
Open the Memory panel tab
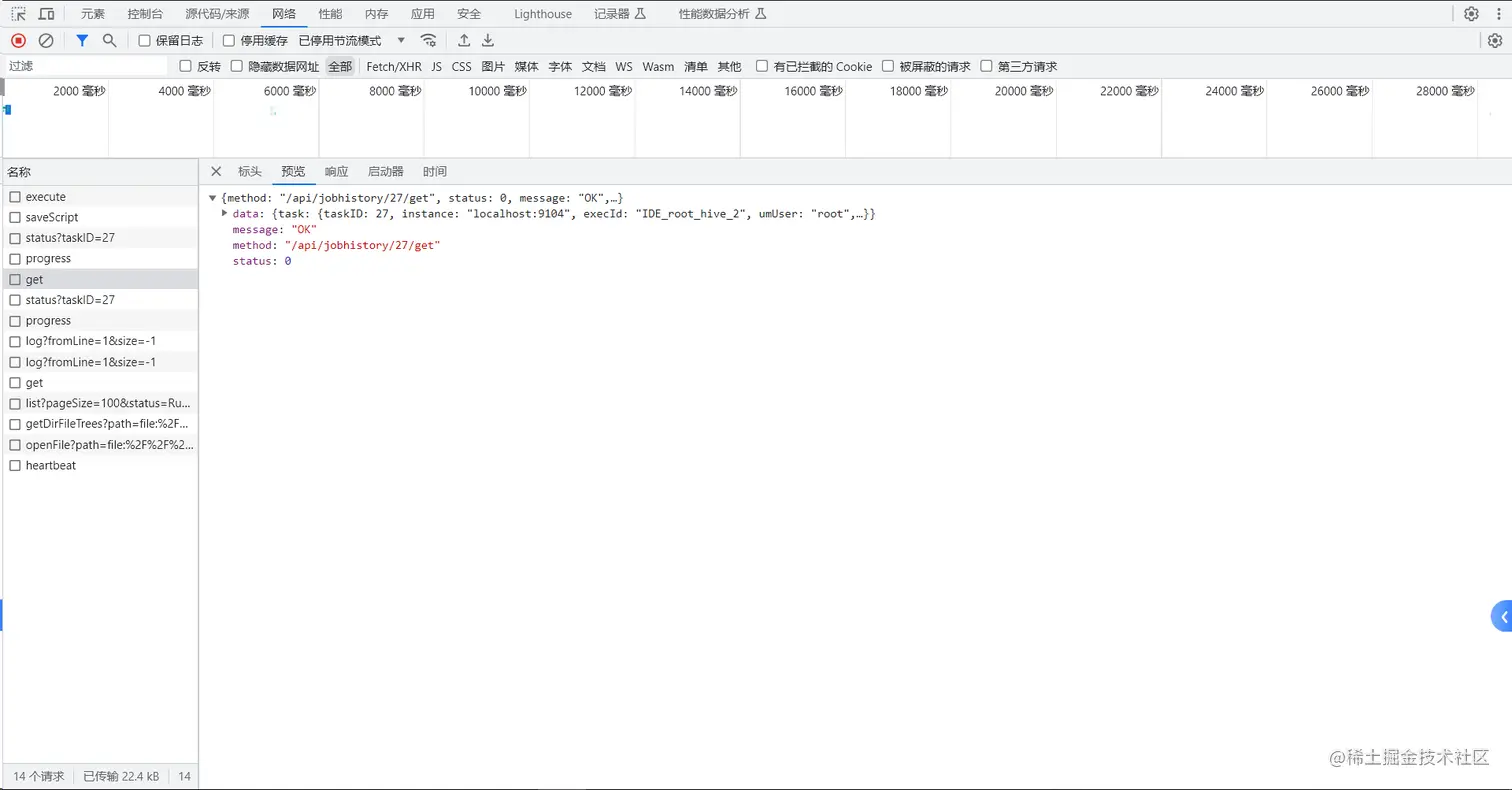click(x=376, y=14)
